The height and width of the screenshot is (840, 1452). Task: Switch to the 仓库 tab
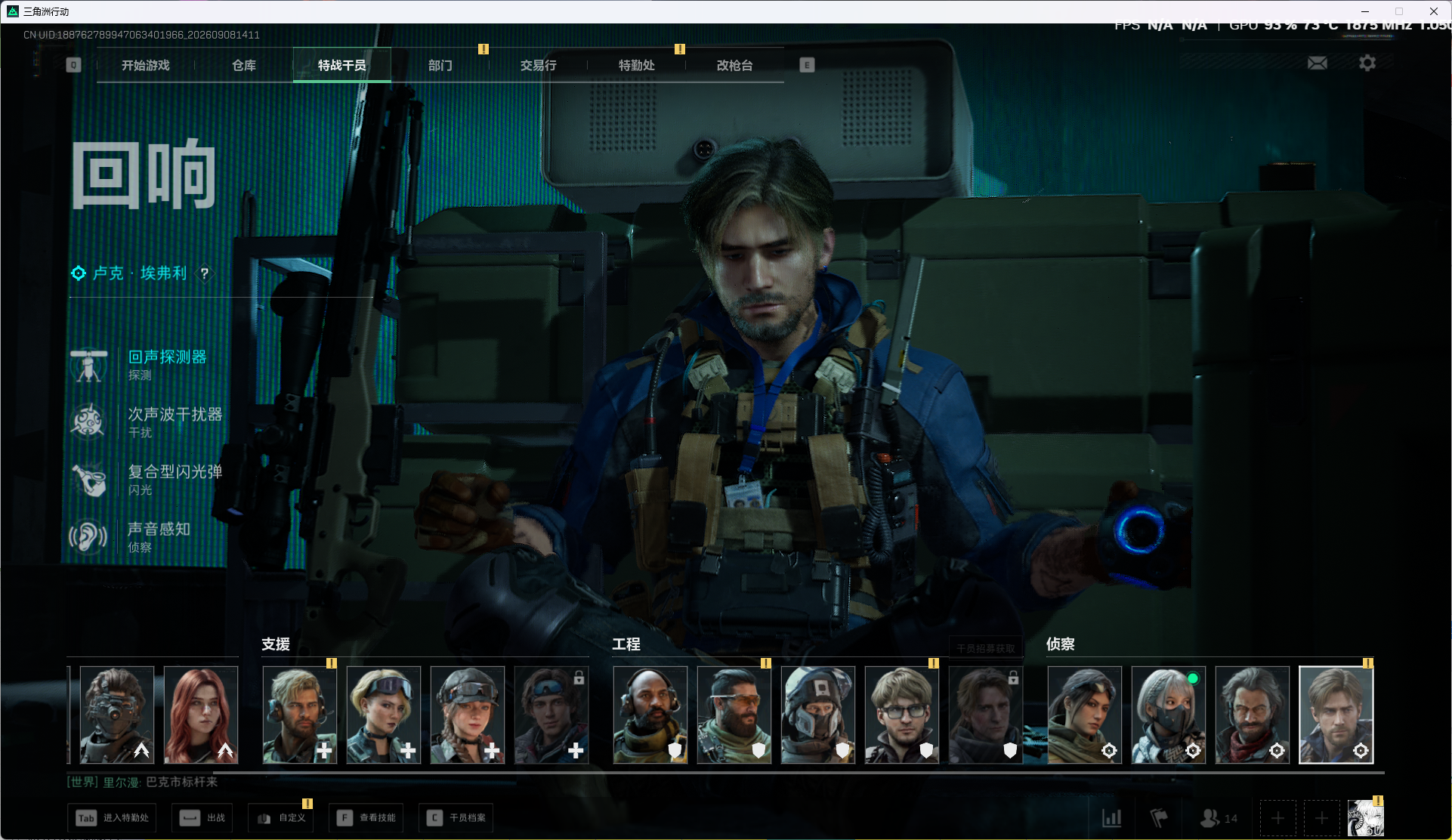click(x=244, y=66)
